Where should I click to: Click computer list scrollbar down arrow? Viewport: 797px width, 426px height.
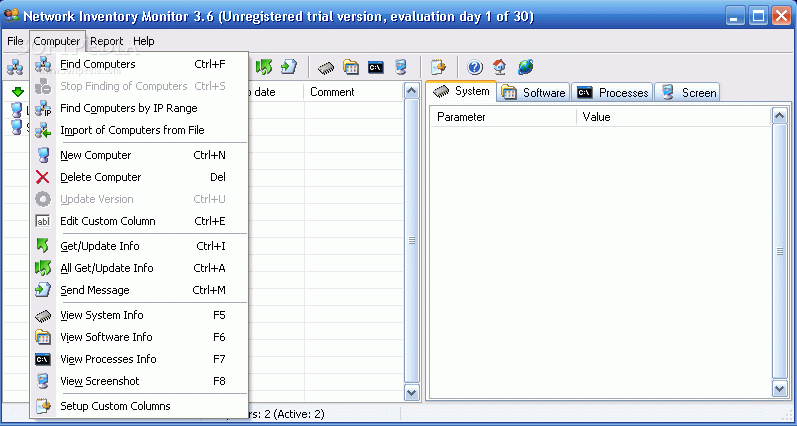[x=412, y=392]
